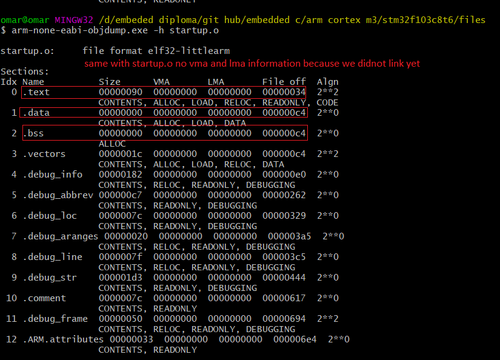Click the .data section name

[x=36, y=113]
